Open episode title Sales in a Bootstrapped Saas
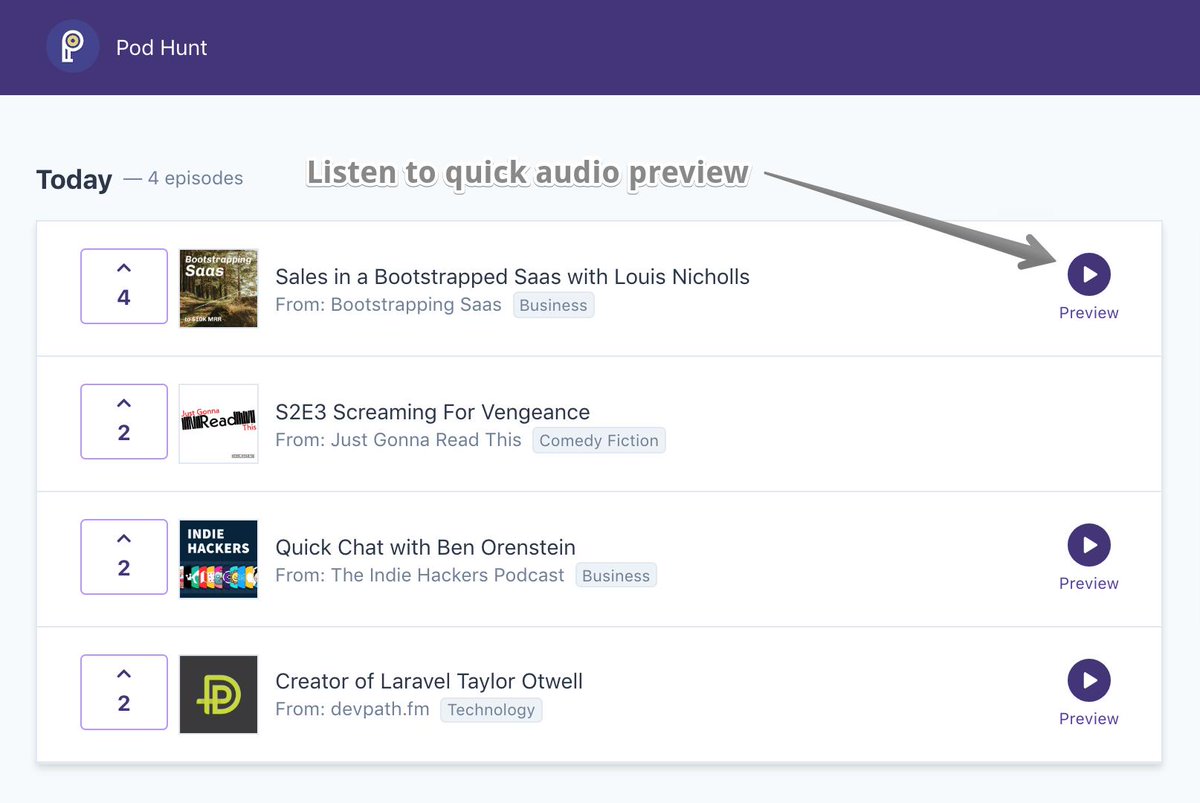This screenshot has width=1200, height=803. 512,277
